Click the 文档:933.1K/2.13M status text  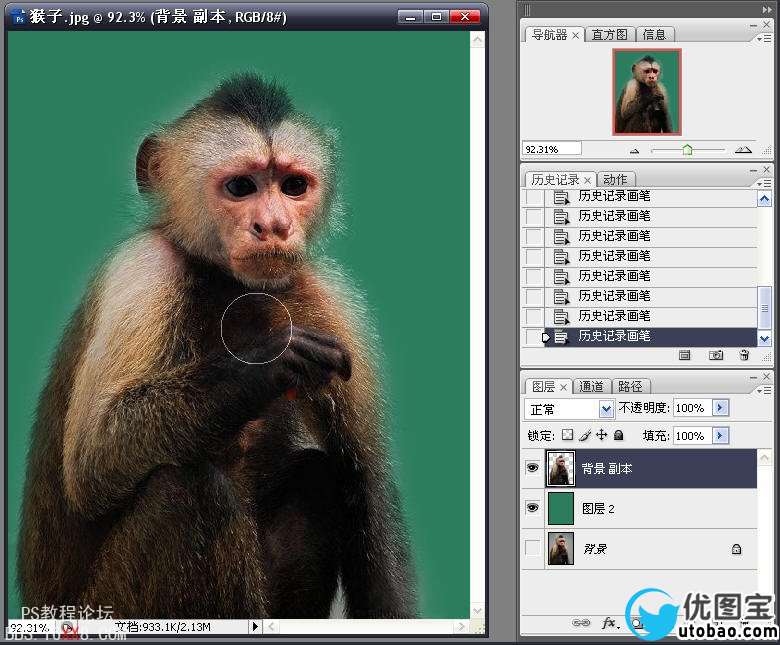tap(162, 627)
